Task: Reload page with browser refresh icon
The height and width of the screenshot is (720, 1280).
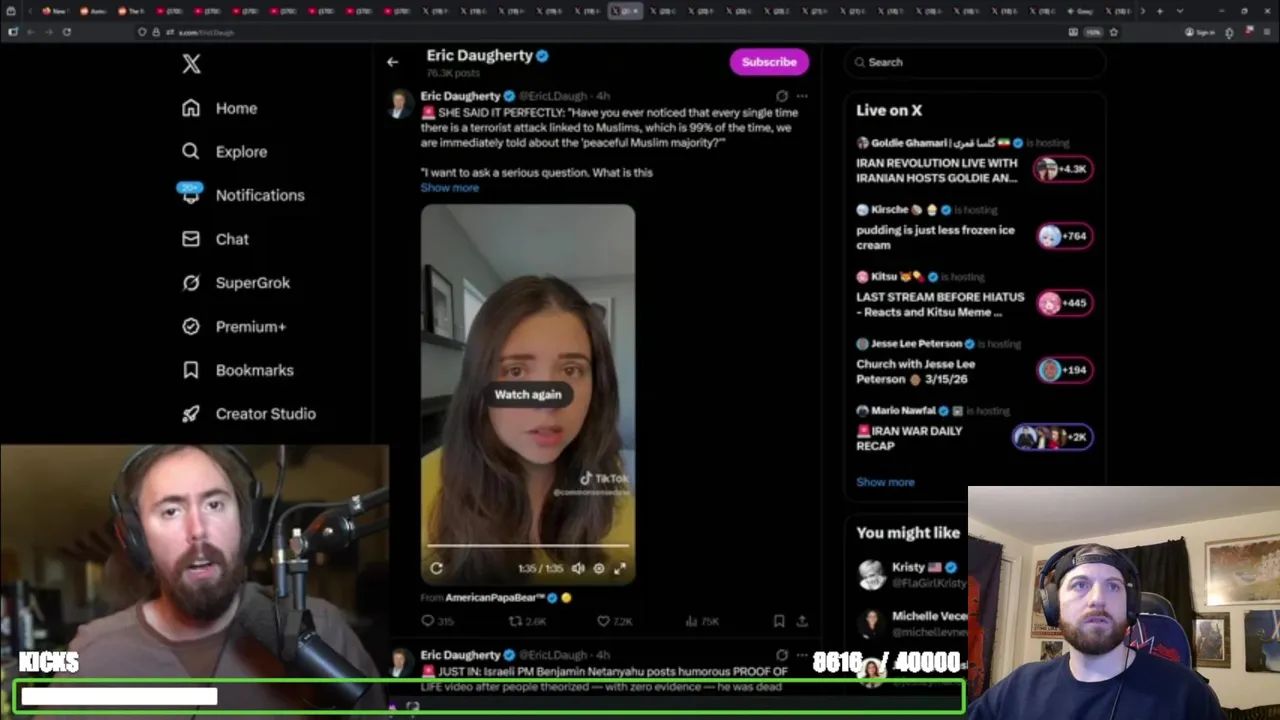Action: tap(66, 32)
